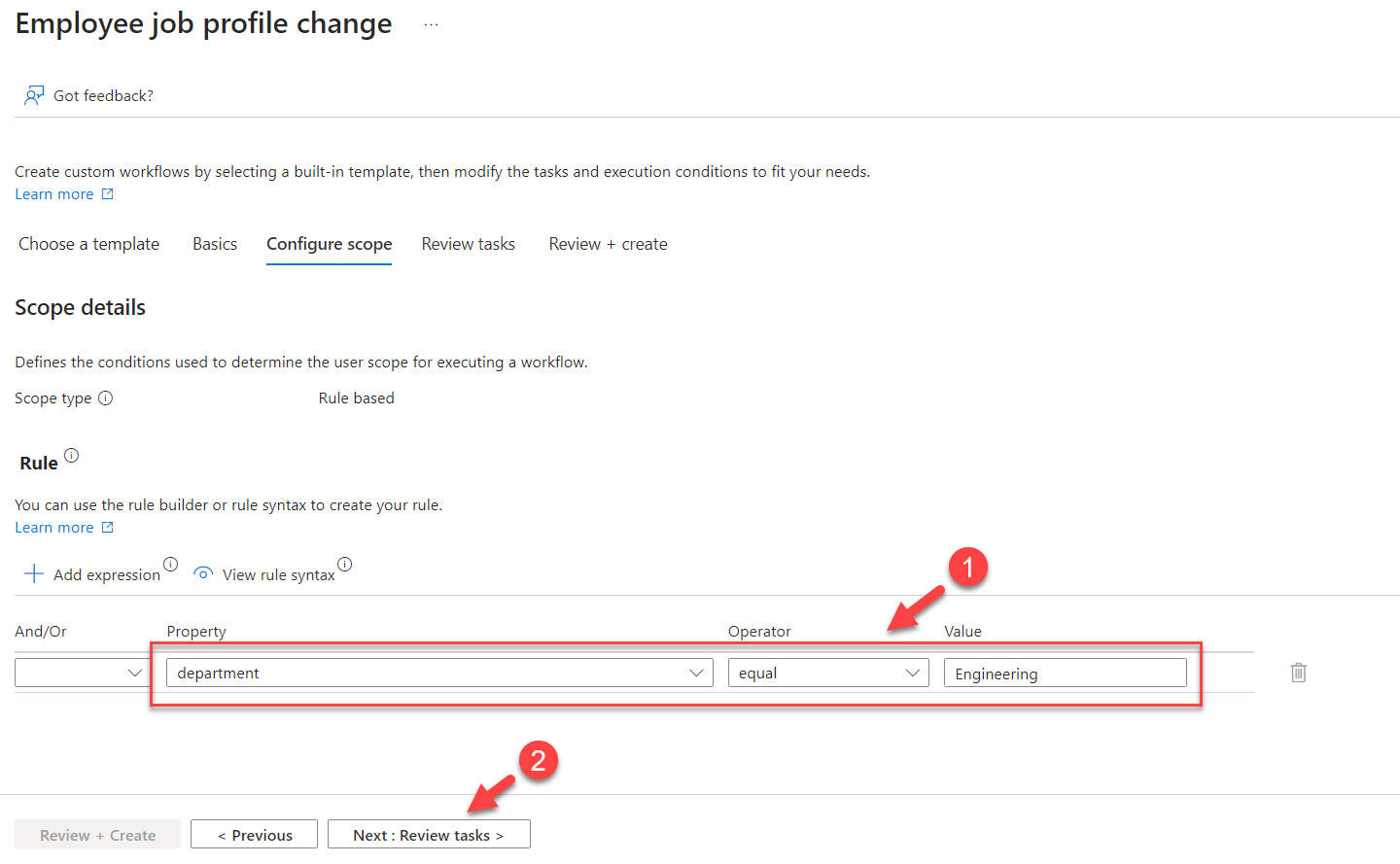Click the View rule syntax eye icon
This screenshot has height=864, width=1400.
203,573
